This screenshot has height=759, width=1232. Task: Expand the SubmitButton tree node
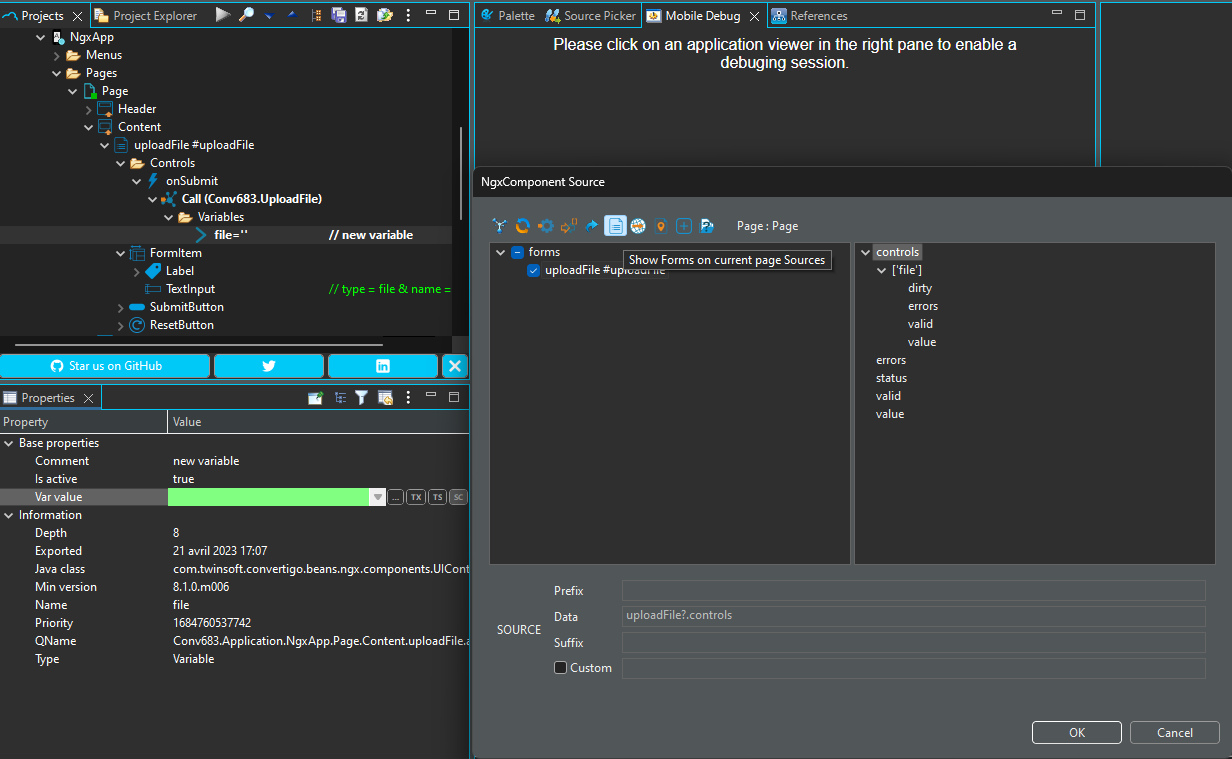click(x=121, y=307)
